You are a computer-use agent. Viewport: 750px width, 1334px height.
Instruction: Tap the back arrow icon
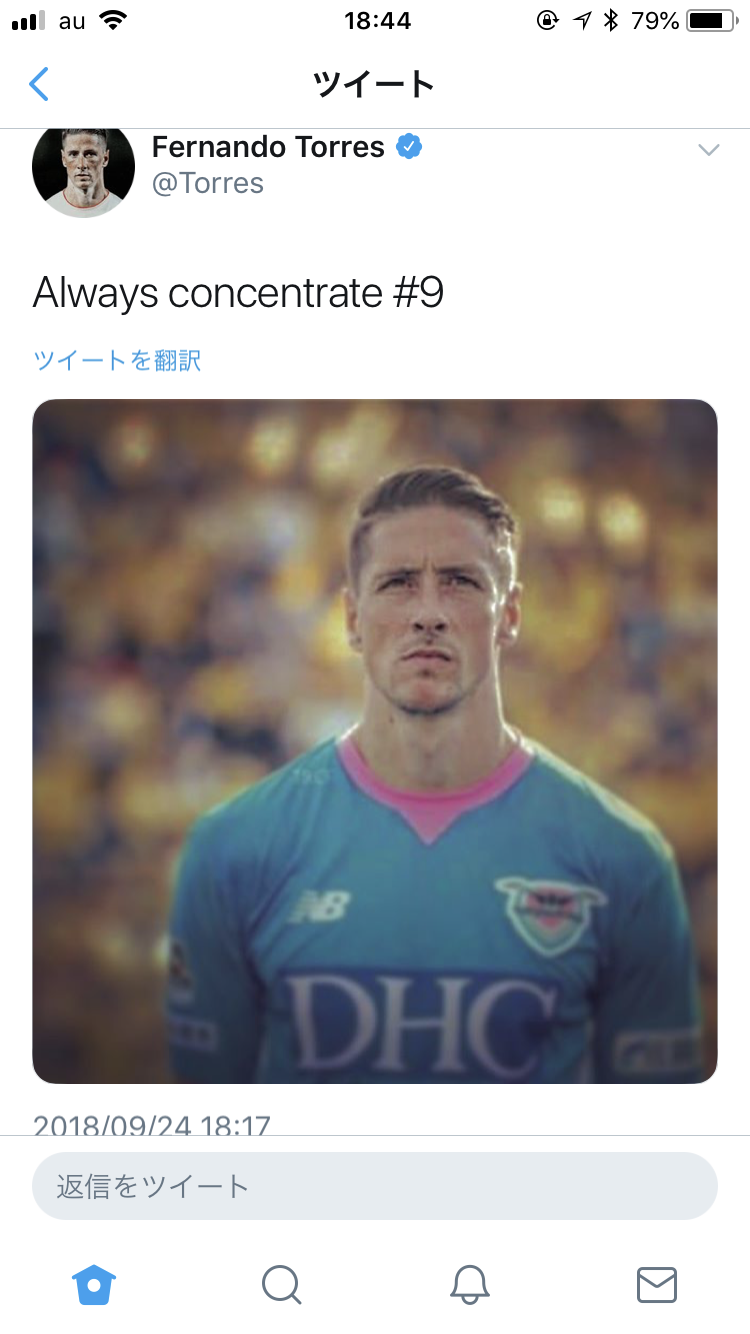pyautogui.click(x=38, y=84)
